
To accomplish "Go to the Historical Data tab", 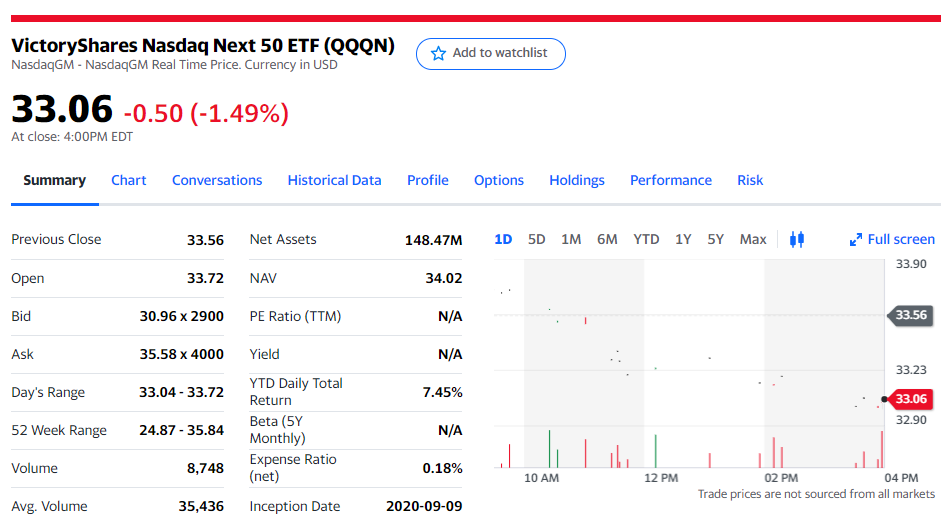I will (334, 180).
